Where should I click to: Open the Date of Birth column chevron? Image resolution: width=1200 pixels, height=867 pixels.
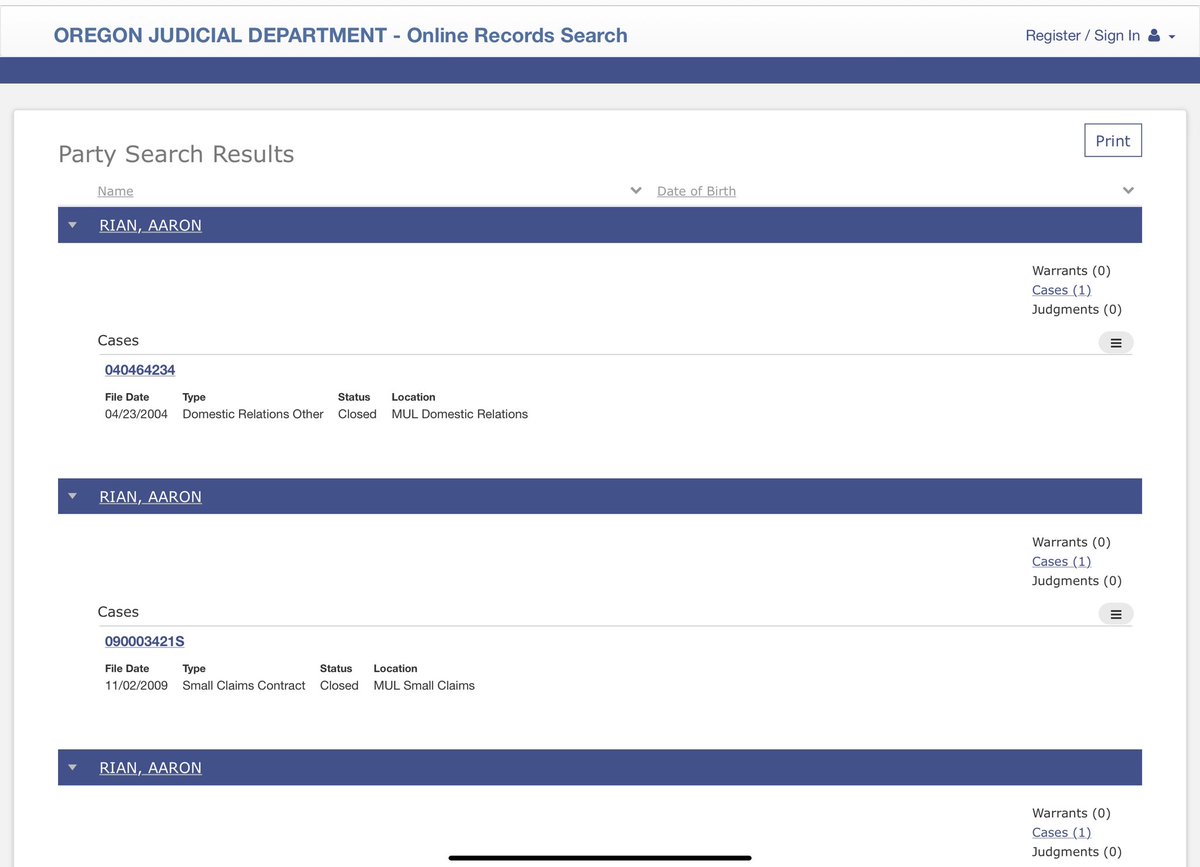pos(1128,191)
